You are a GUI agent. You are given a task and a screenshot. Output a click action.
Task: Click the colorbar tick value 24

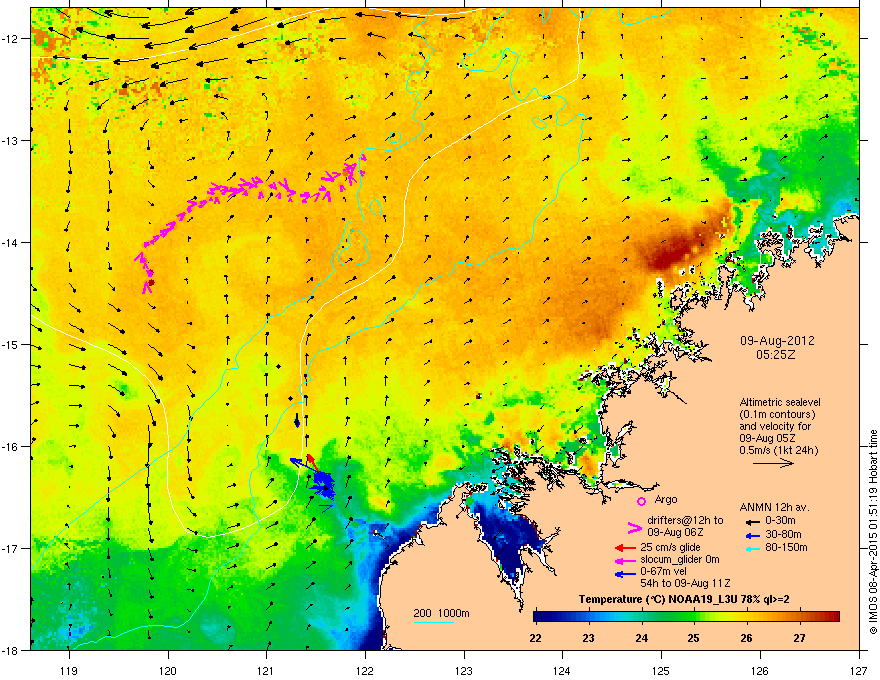pyautogui.click(x=641, y=638)
